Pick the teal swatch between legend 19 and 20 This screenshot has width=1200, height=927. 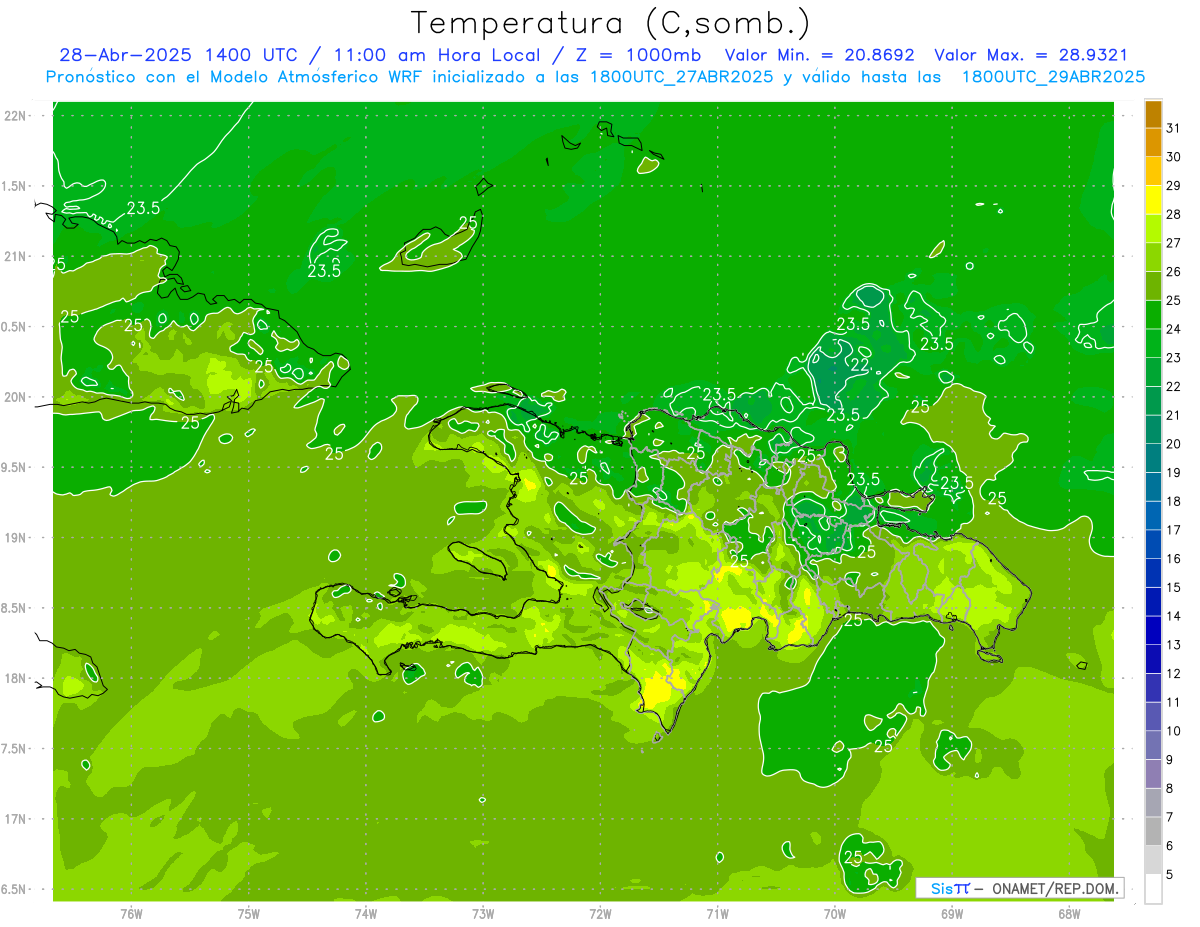[1153, 458]
